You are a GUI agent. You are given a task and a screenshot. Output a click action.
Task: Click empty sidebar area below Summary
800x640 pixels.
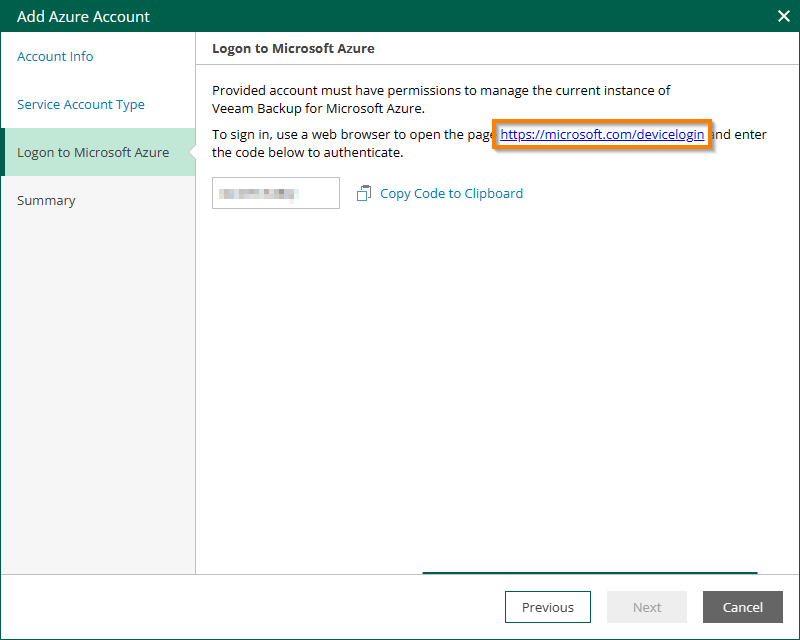97,400
